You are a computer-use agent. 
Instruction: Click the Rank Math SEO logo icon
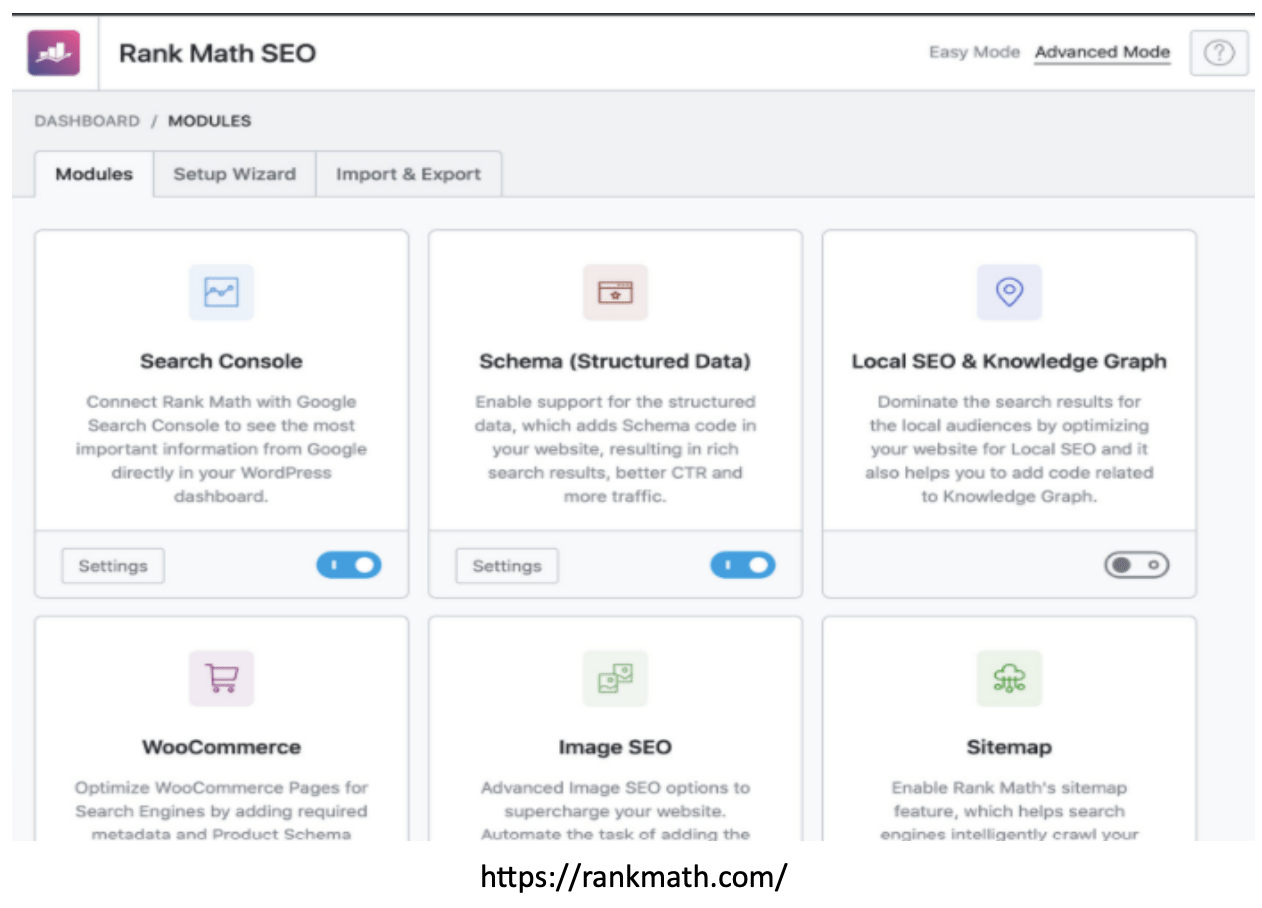tap(53, 53)
